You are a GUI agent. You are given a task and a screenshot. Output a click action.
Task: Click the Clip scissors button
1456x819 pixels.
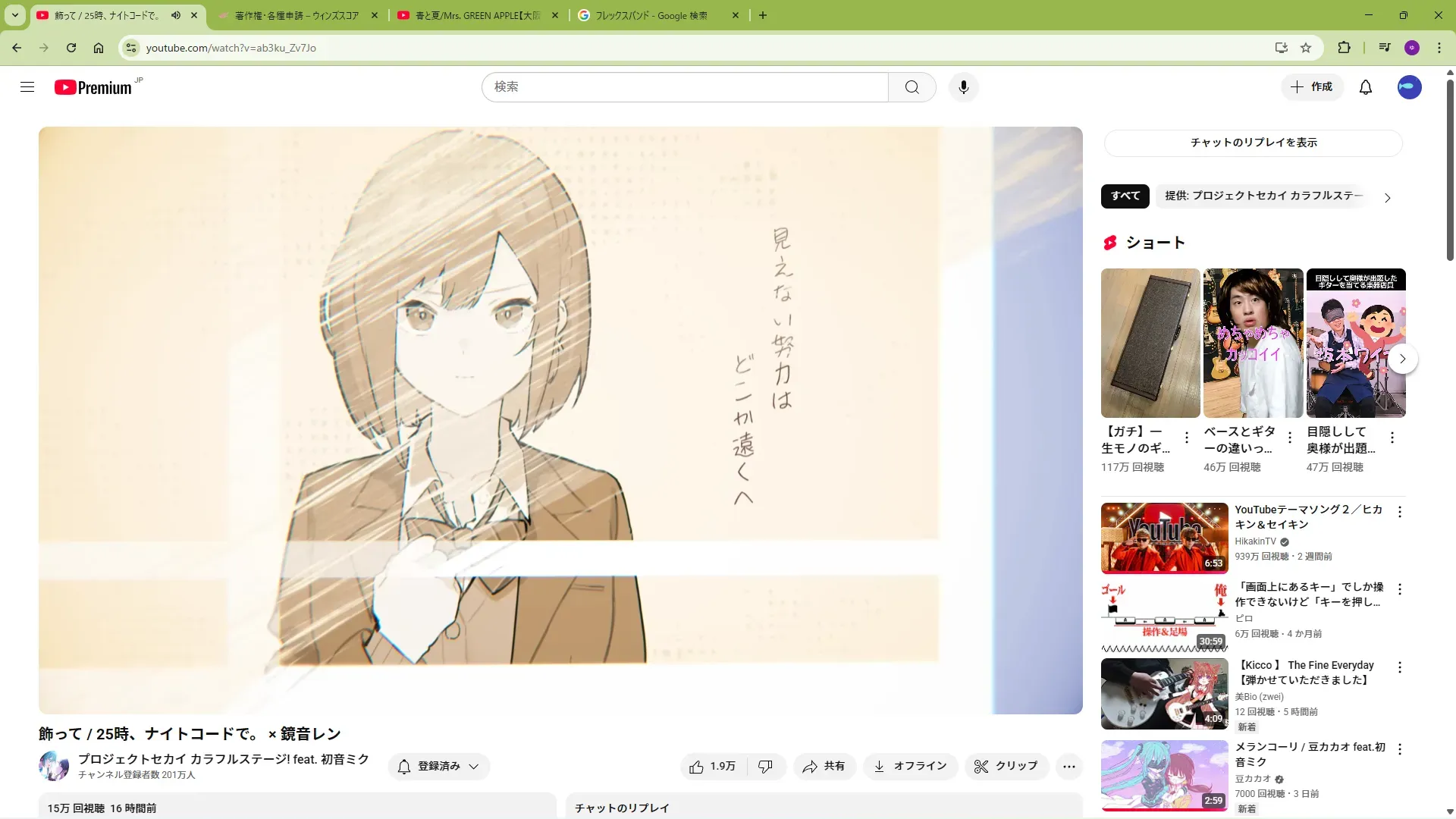pyautogui.click(x=1006, y=767)
